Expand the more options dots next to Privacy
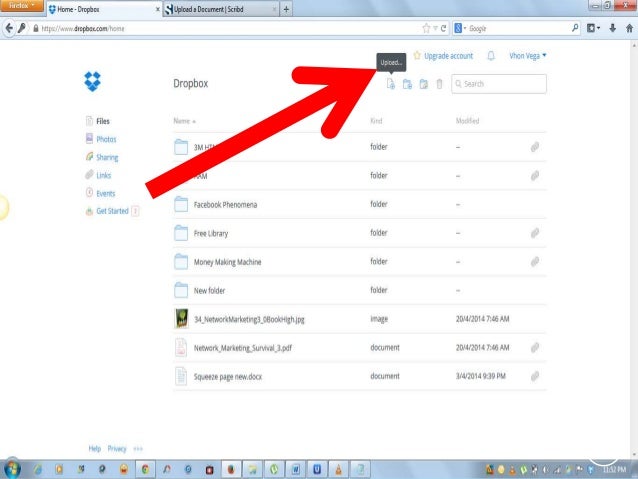Image resolution: width=638 pixels, height=479 pixels. 138,448
